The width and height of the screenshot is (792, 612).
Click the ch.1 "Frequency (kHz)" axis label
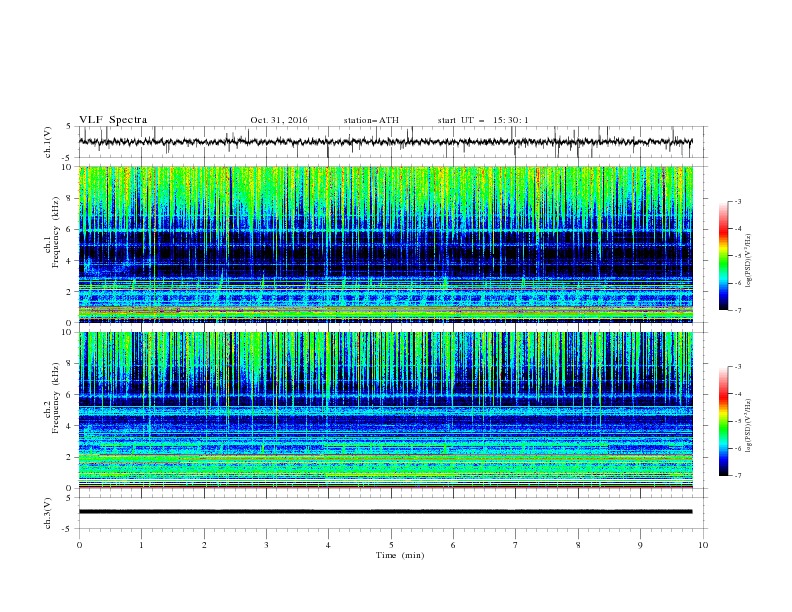tap(56, 230)
